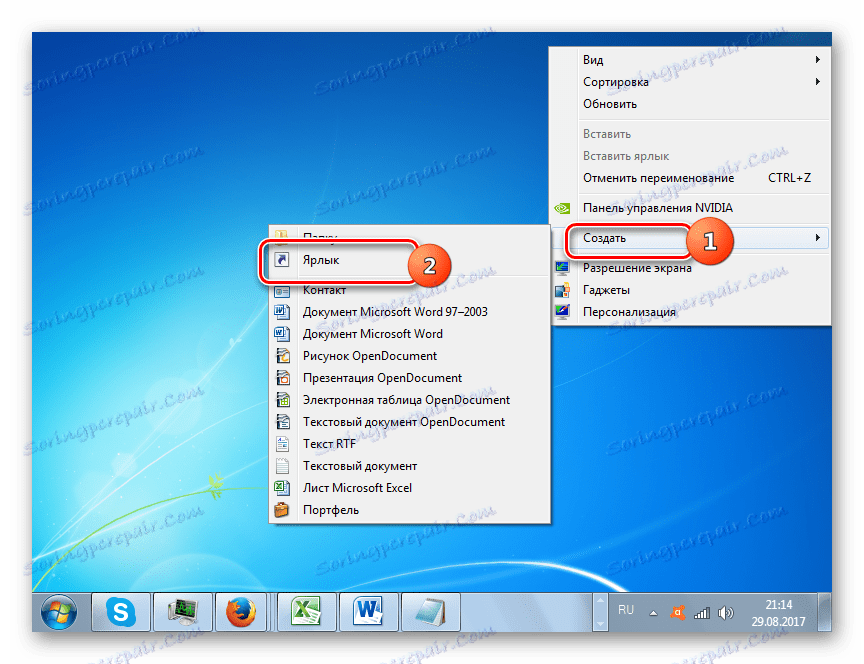This screenshot has height=664, width=864.
Task: Expand the Вид submenu arrow
Action: (x=818, y=60)
